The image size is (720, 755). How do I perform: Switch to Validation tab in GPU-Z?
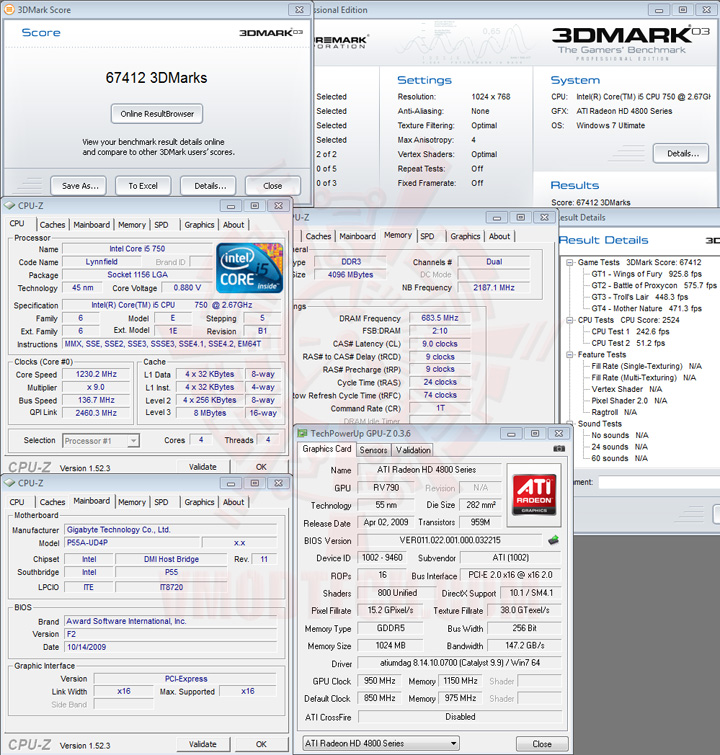[413, 450]
